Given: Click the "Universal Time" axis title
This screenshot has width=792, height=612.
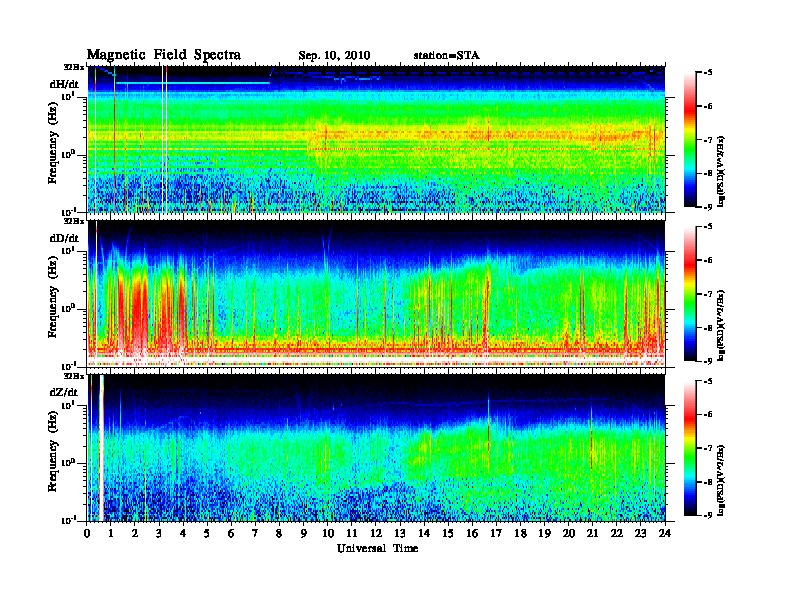Looking at the screenshot, I should [377, 548].
